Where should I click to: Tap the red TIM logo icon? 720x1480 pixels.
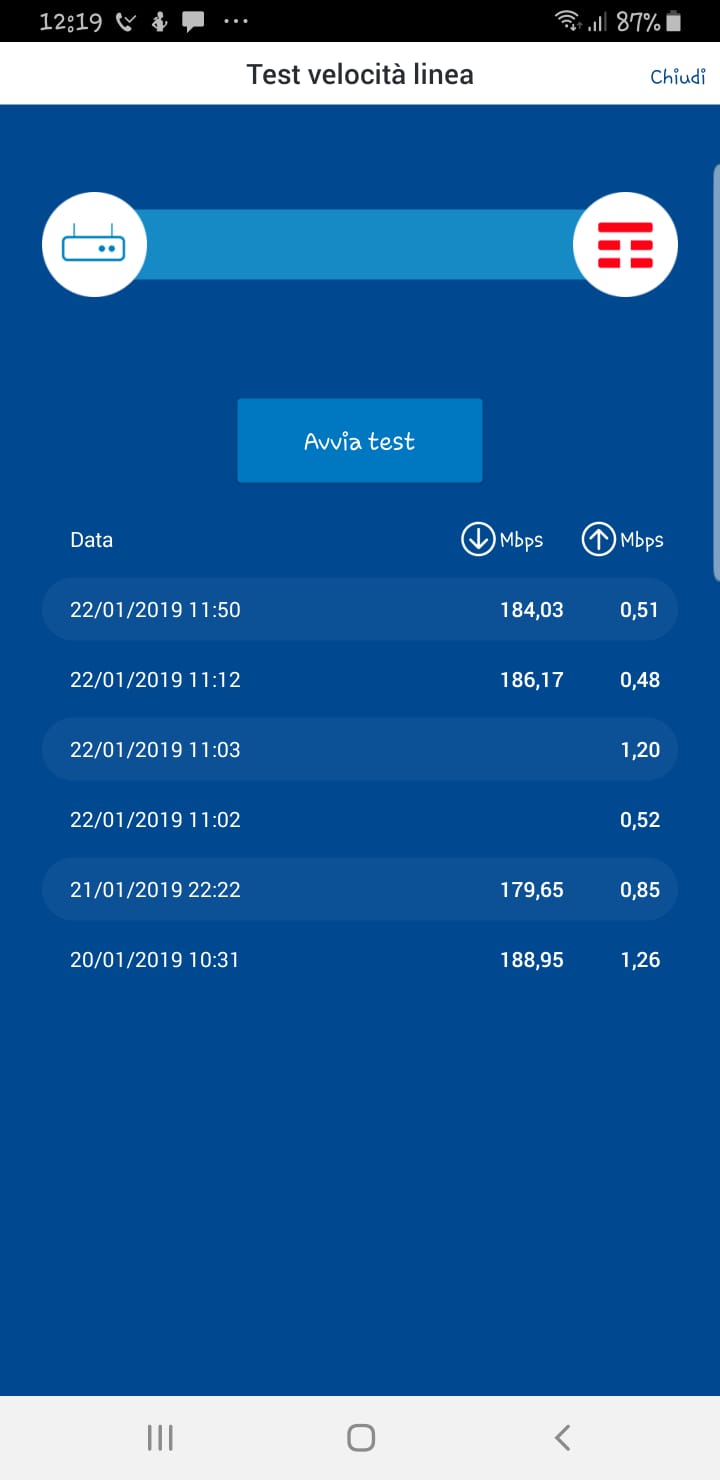(x=625, y=245)
